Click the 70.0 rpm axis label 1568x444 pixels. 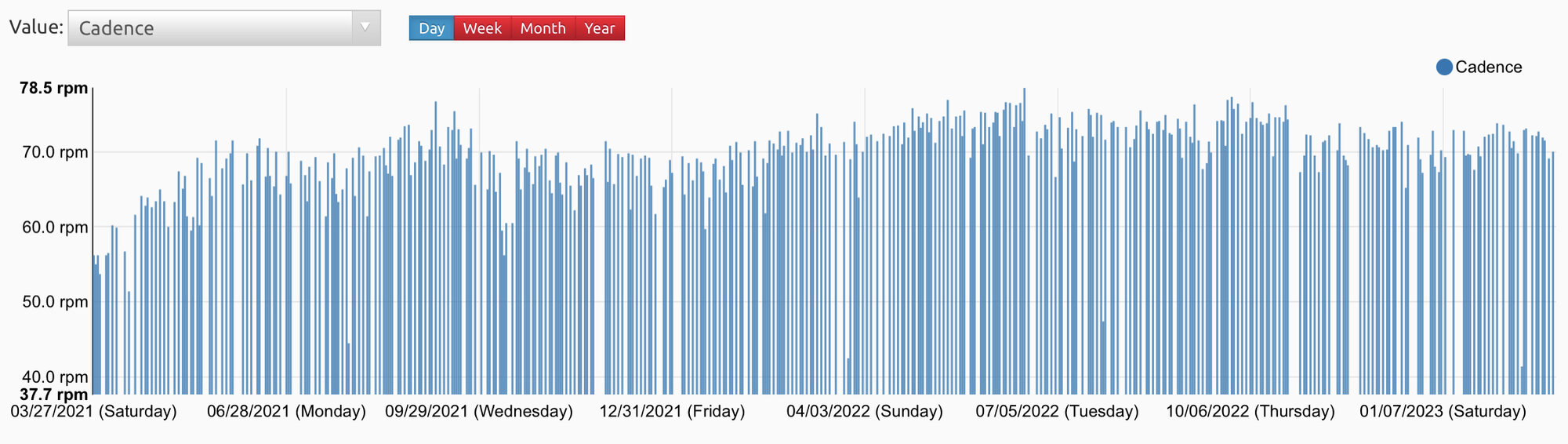pos(55,152)
